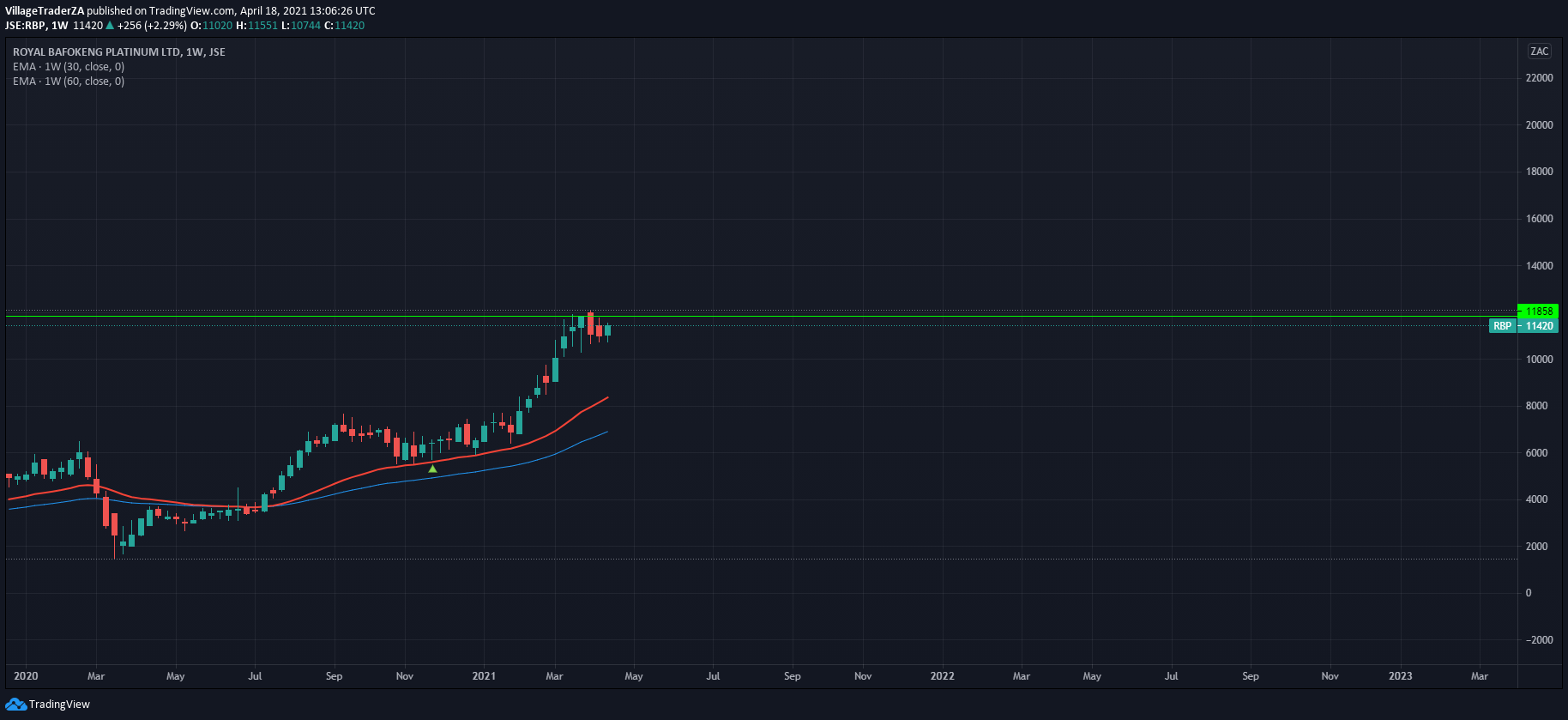Click the 22000 mark on the price axis

point(1539,78)
